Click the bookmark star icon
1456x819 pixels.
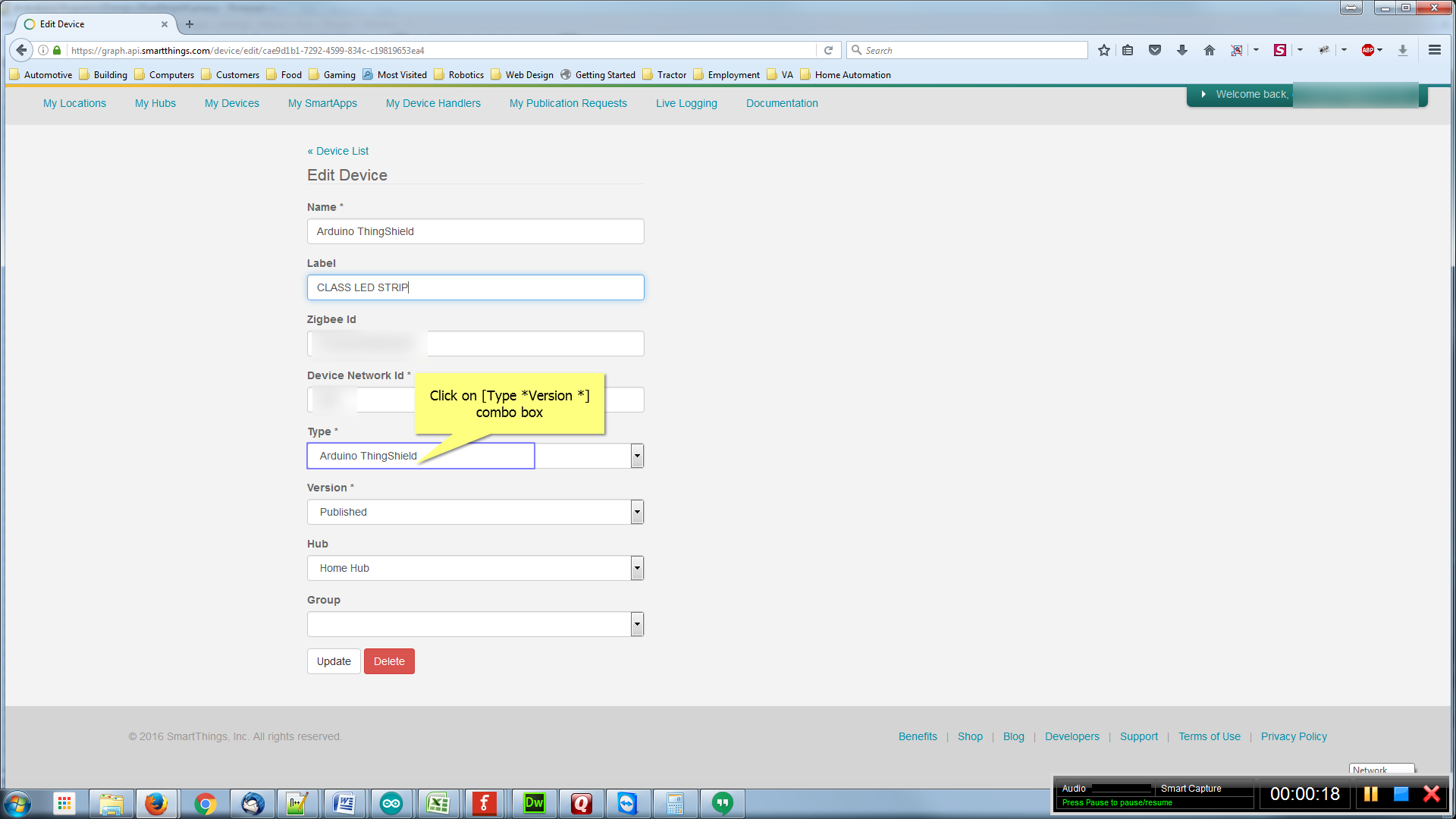1104,50
